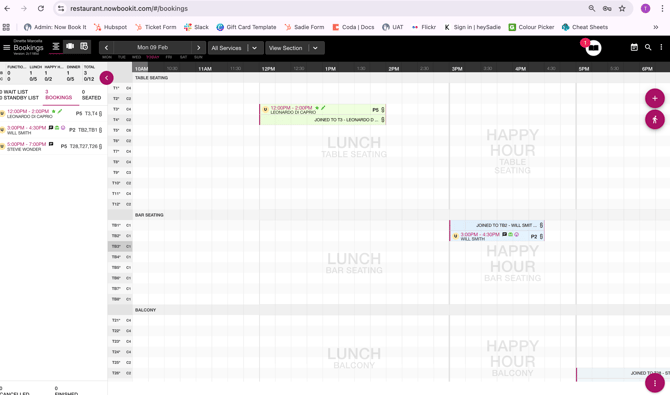Open the calendar-clock view icon
The image size is (670, 395).
84,46
